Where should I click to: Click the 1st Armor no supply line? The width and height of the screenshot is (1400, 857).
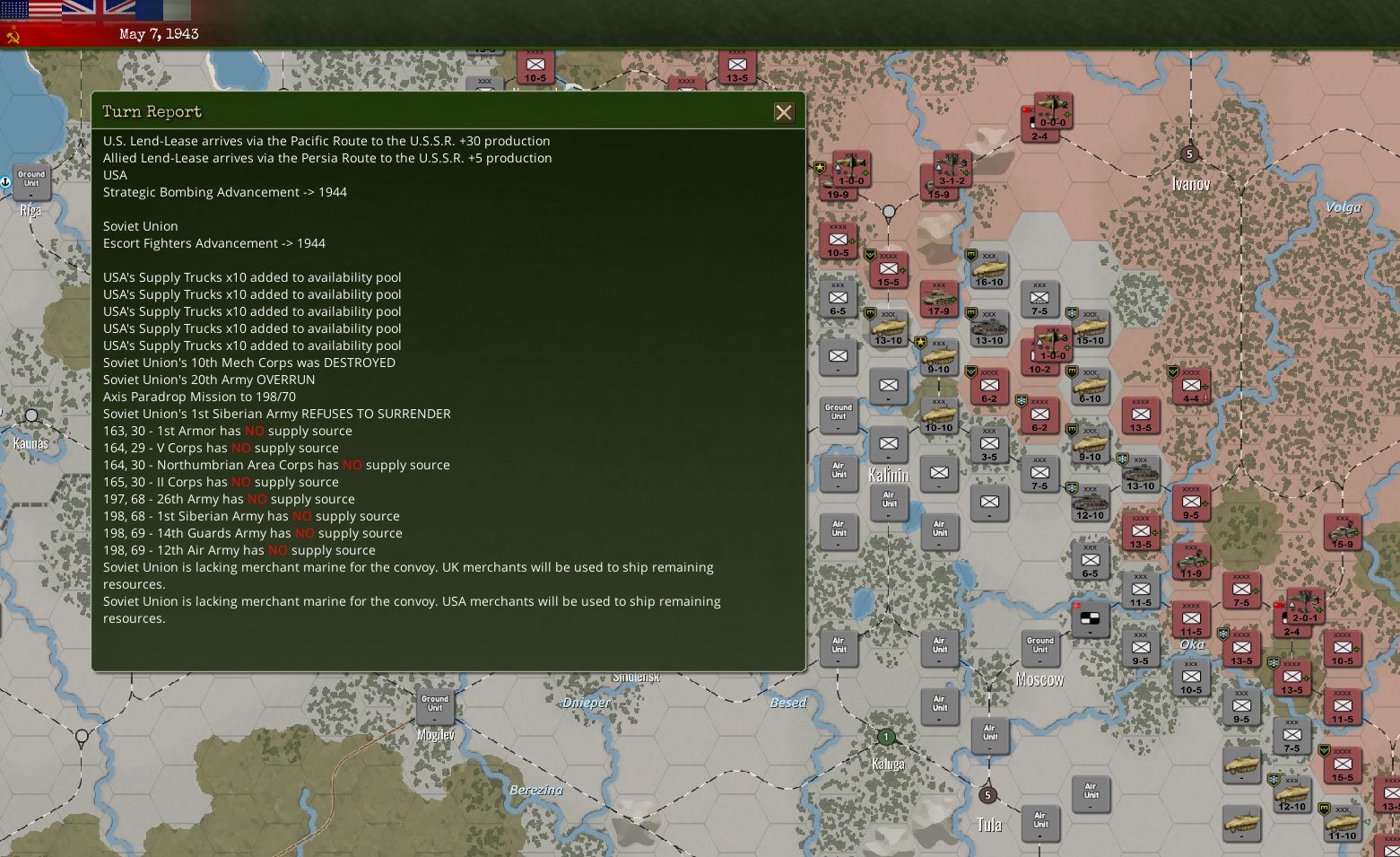point(228,431)
